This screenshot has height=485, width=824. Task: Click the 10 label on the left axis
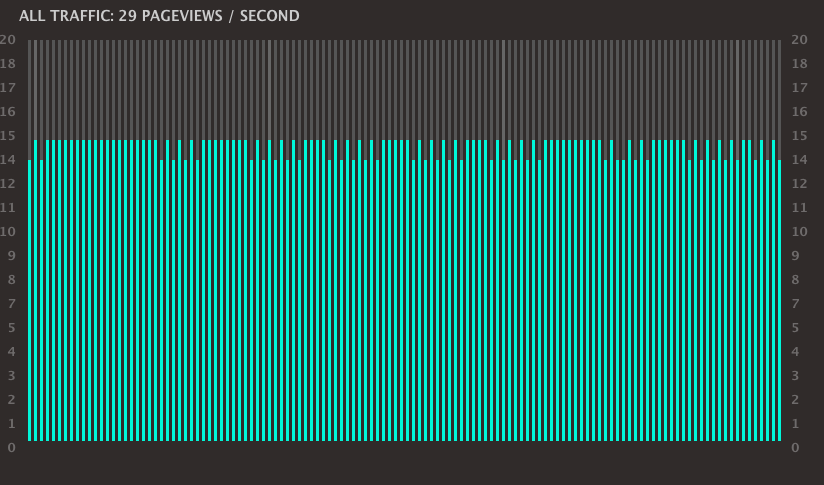(x=8, y=232)
